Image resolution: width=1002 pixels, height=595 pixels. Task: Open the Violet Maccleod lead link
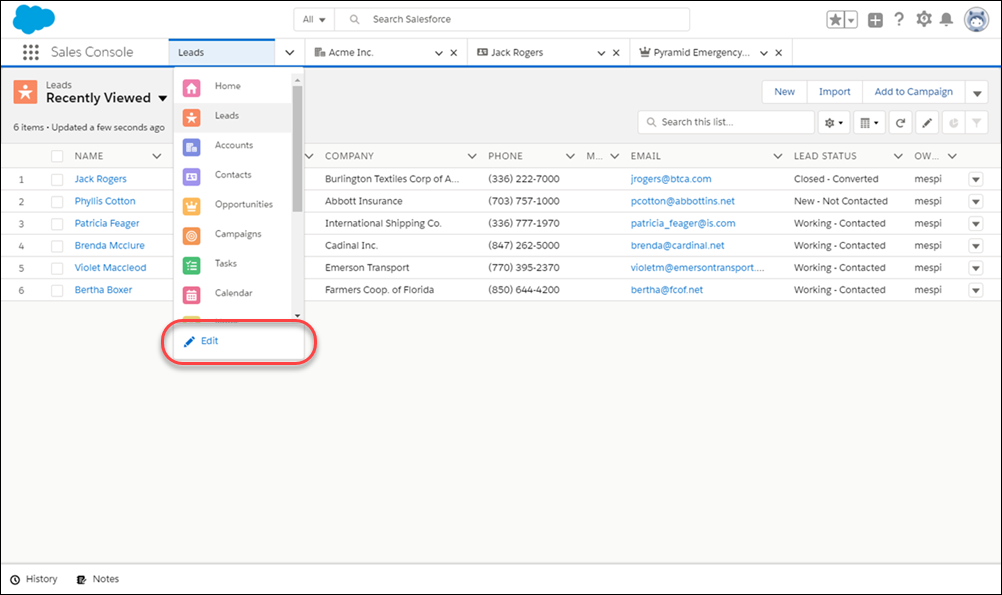110,268
